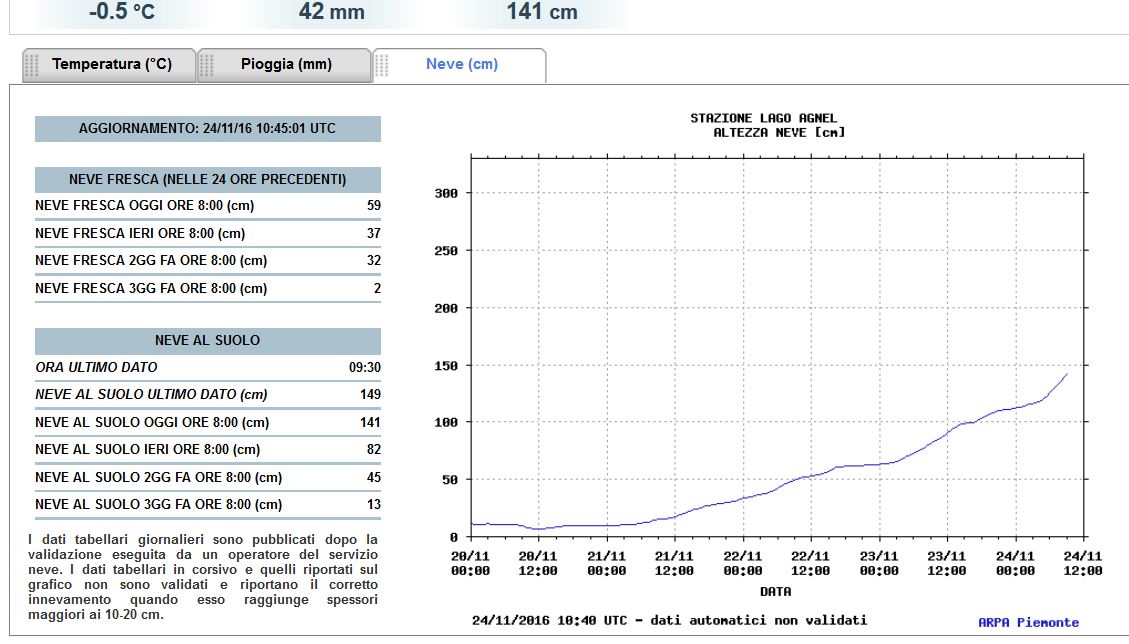The width and height of the screenshot is (1129, 644).
Task: Click the AGGIORNAMENTO 24/11/16 10:45:01 UTC header
Action: coord(207,129)
